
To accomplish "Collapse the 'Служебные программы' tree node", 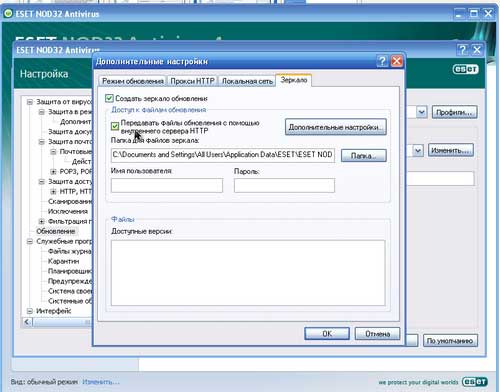I will pos(30,241).
